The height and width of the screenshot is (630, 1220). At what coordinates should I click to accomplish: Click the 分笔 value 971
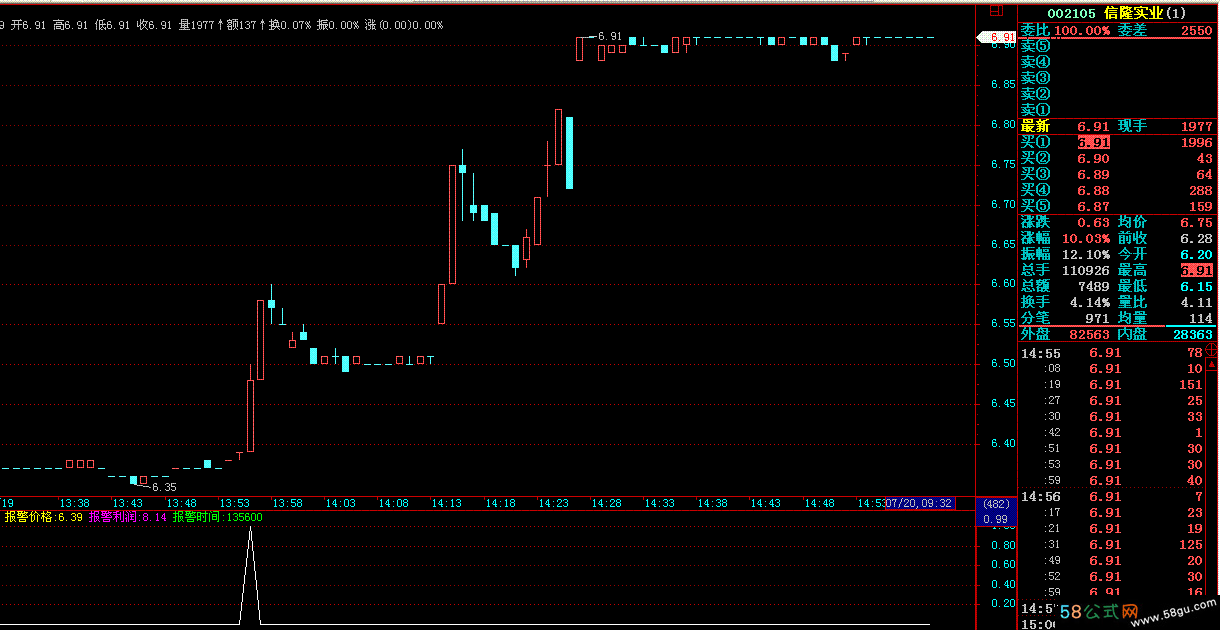(x=1097, y=318)
